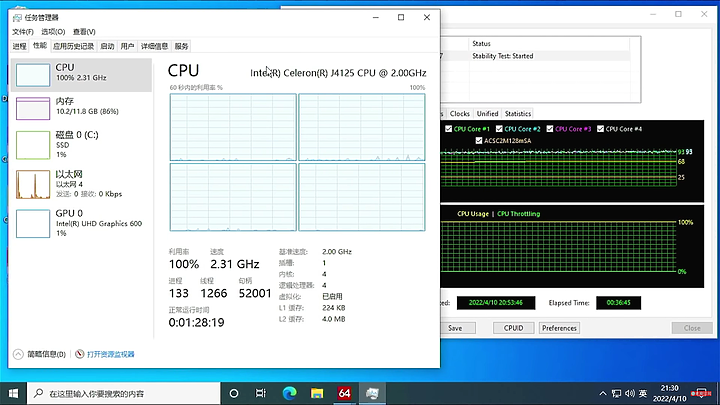
Task: Open the Unified tab in AIDA64 window
Action: (x=487, y=113)
